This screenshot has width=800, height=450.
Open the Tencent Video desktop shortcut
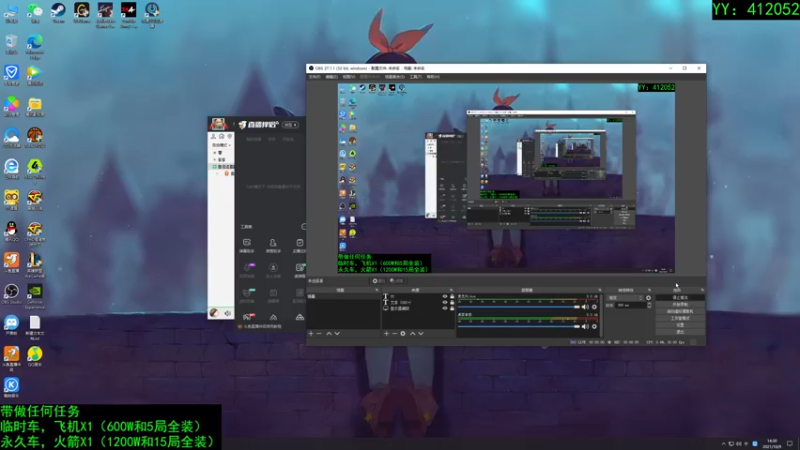(x=35, y=76)
